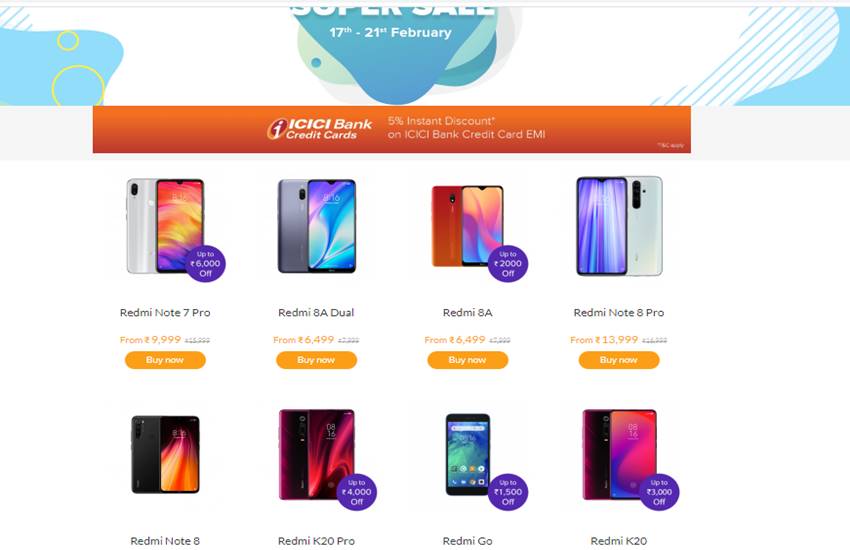Image resolution: width=850 pixels, height=550 pixels.
Task: Open the Redmi 8A phone image
Action: (x=467, y=226)
